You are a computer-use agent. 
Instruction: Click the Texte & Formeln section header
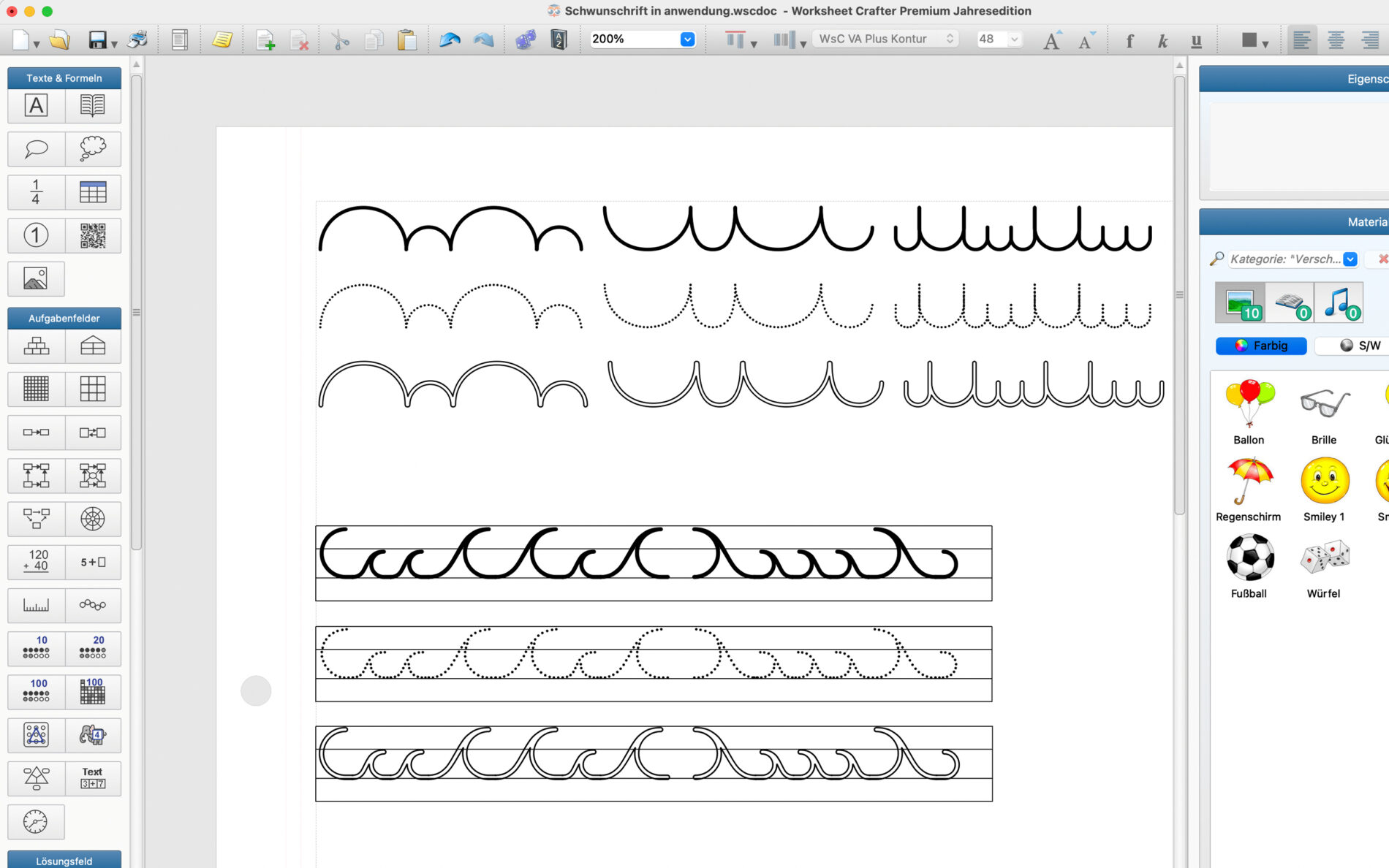point(64,78)
